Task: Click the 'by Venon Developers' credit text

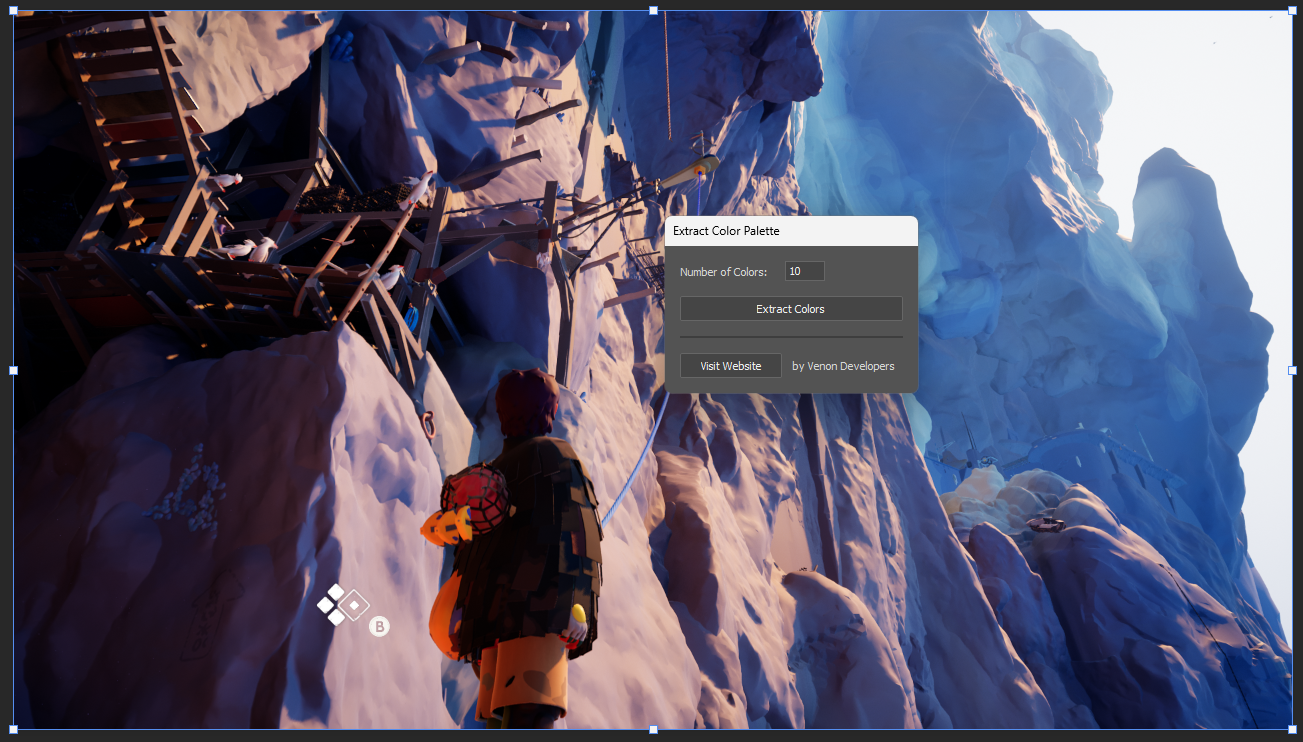Action: tap(843, 366)
